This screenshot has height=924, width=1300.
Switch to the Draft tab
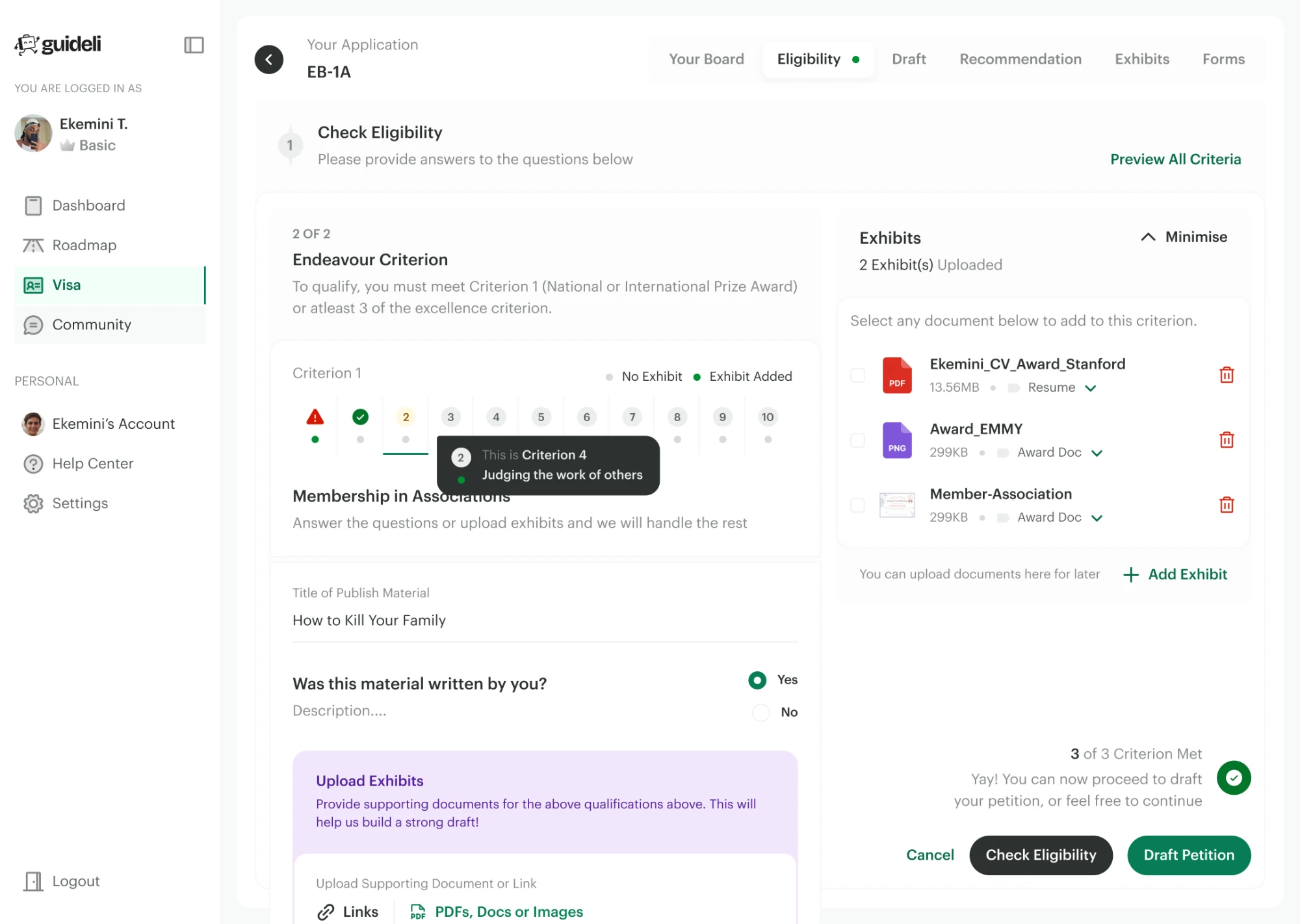click(909, 59)
